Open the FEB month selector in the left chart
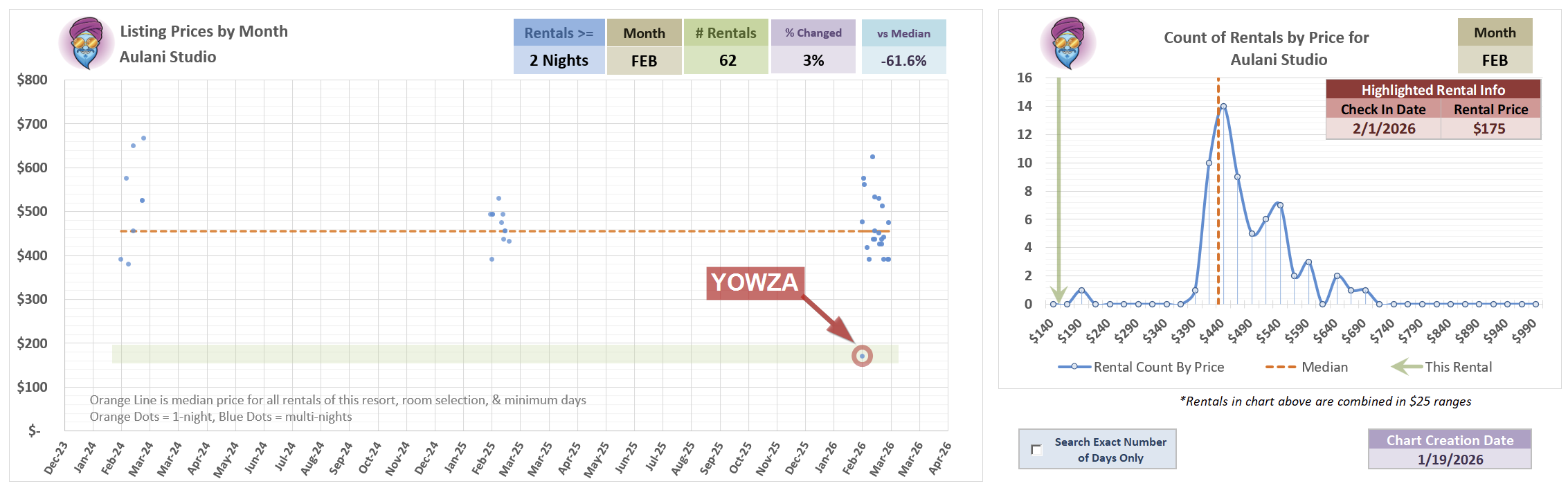This screenshot has width=1568, height=488. 644,60
